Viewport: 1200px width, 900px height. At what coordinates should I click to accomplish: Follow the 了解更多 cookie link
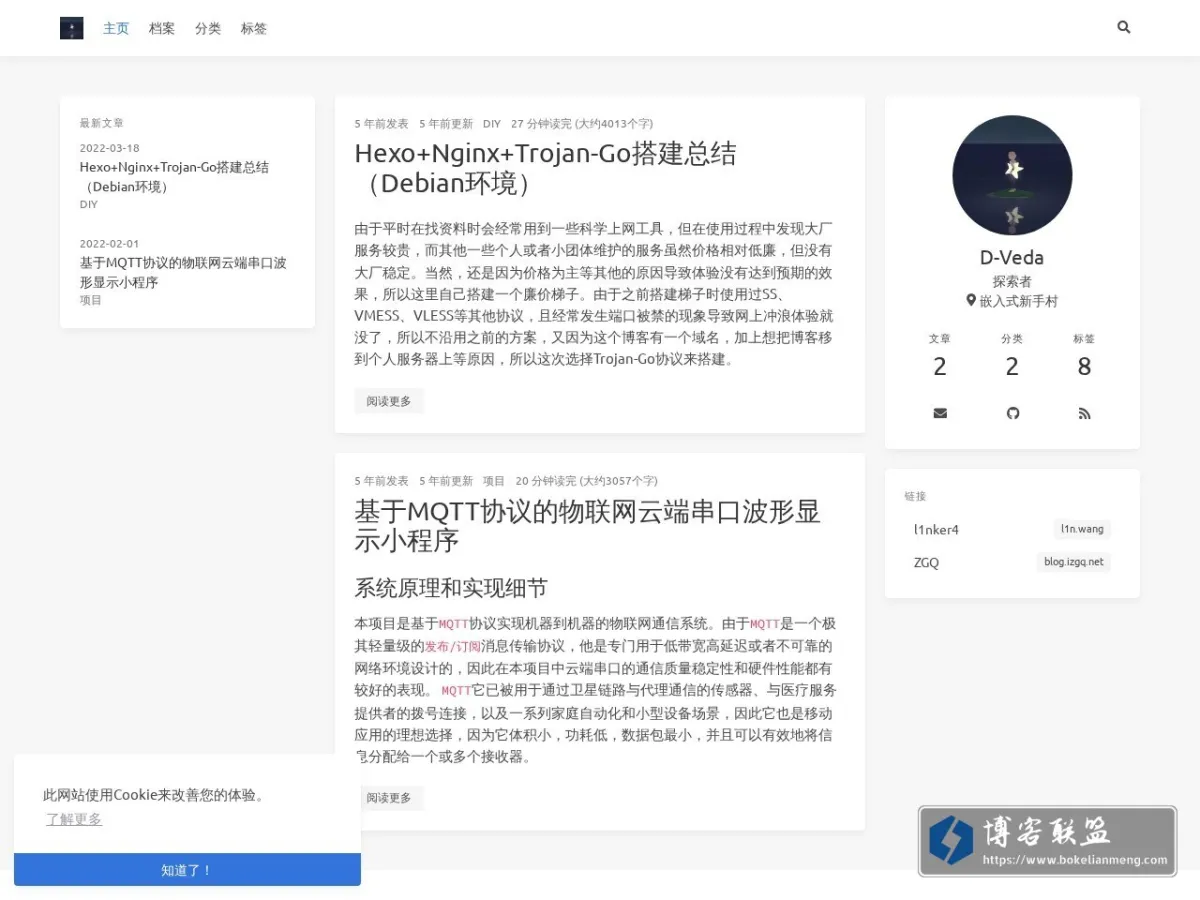[74, 819]
